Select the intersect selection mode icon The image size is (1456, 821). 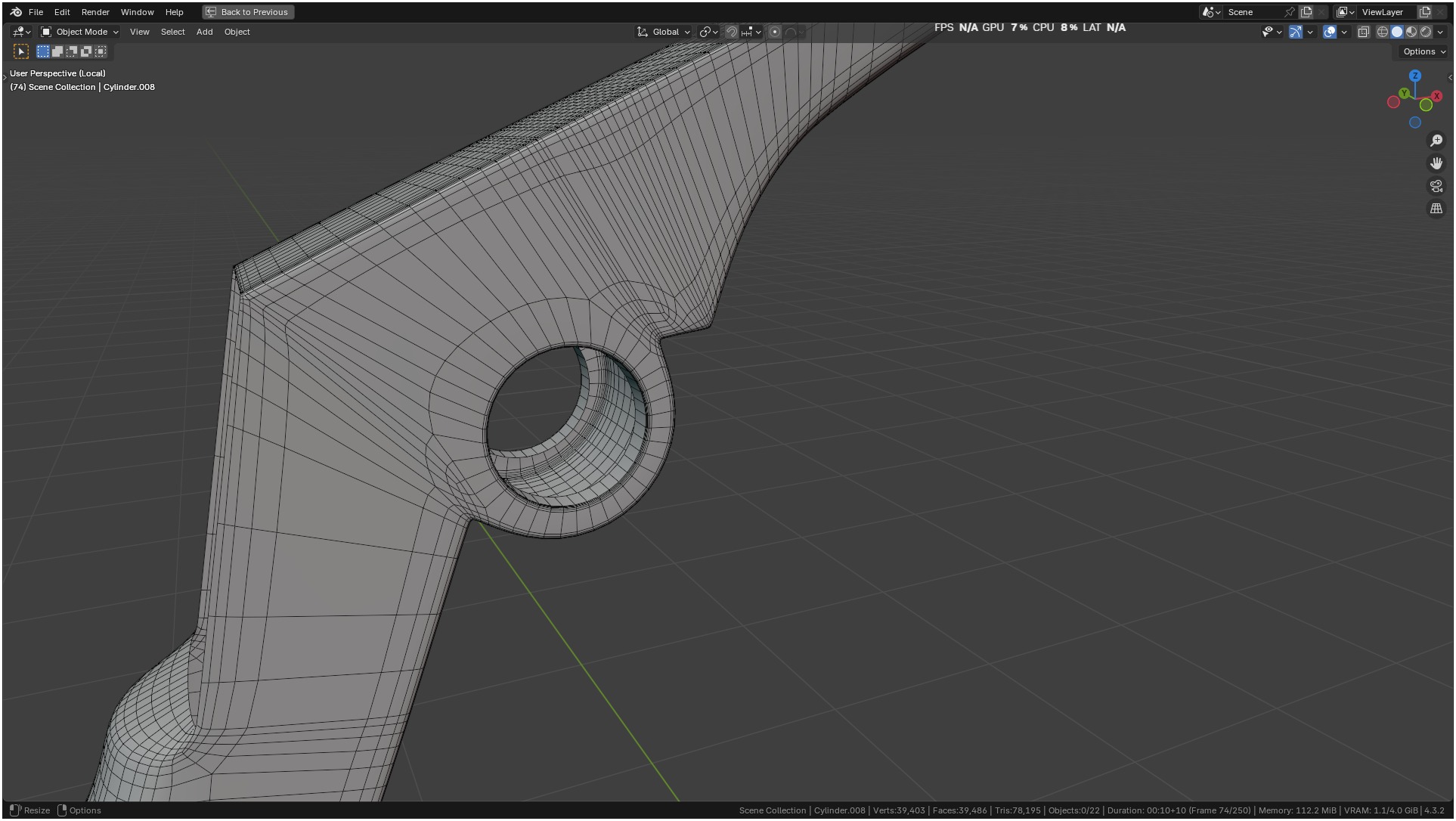click(x=101, y=51)
